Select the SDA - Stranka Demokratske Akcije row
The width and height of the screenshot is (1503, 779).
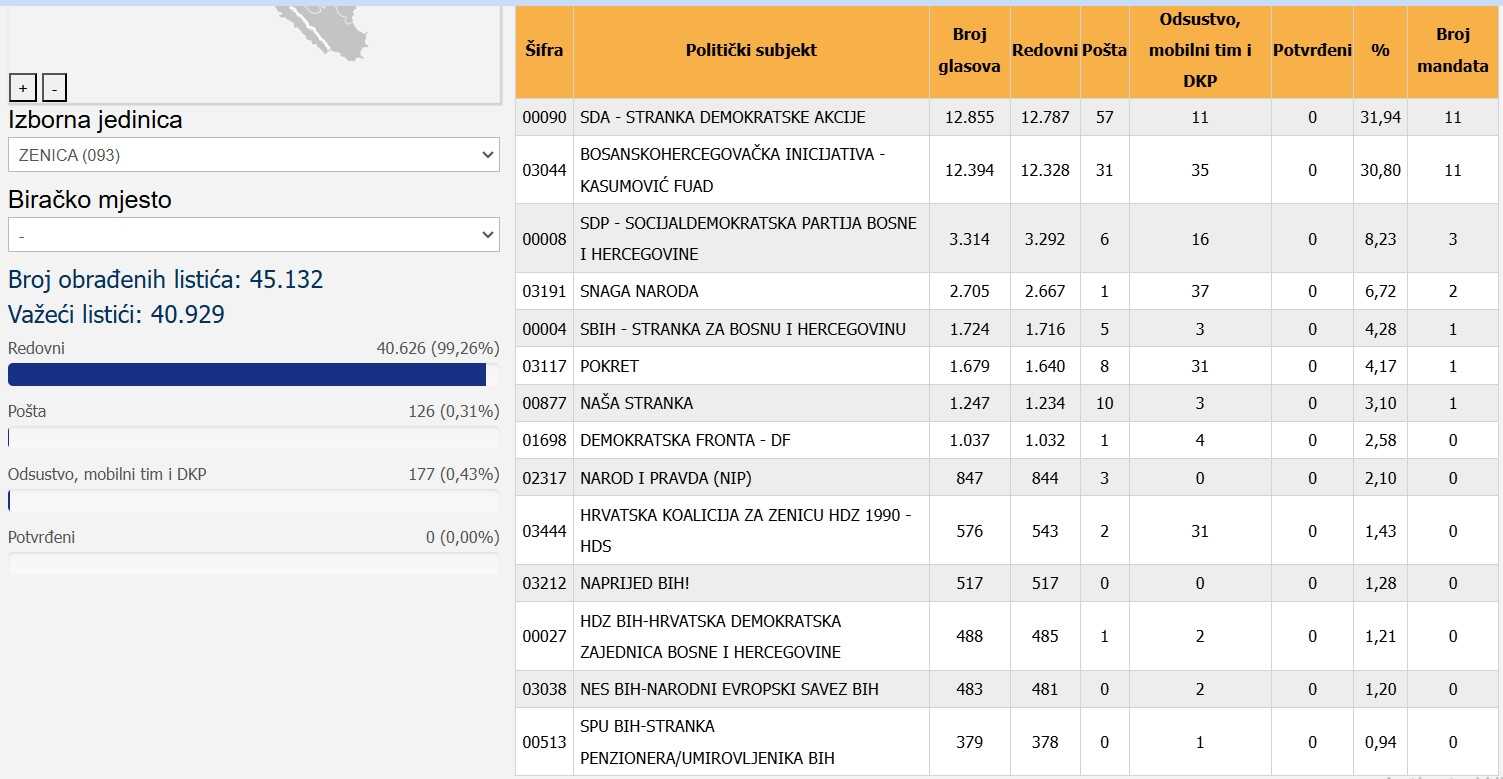722,117
